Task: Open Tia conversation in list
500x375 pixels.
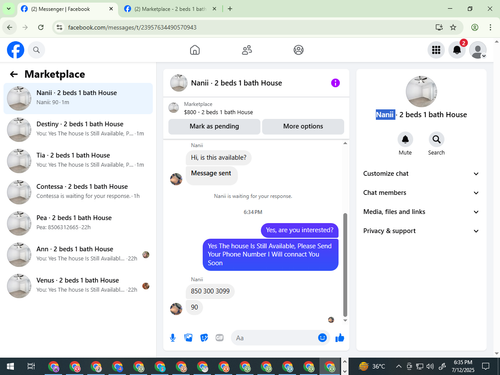Action: coord(78,161)
